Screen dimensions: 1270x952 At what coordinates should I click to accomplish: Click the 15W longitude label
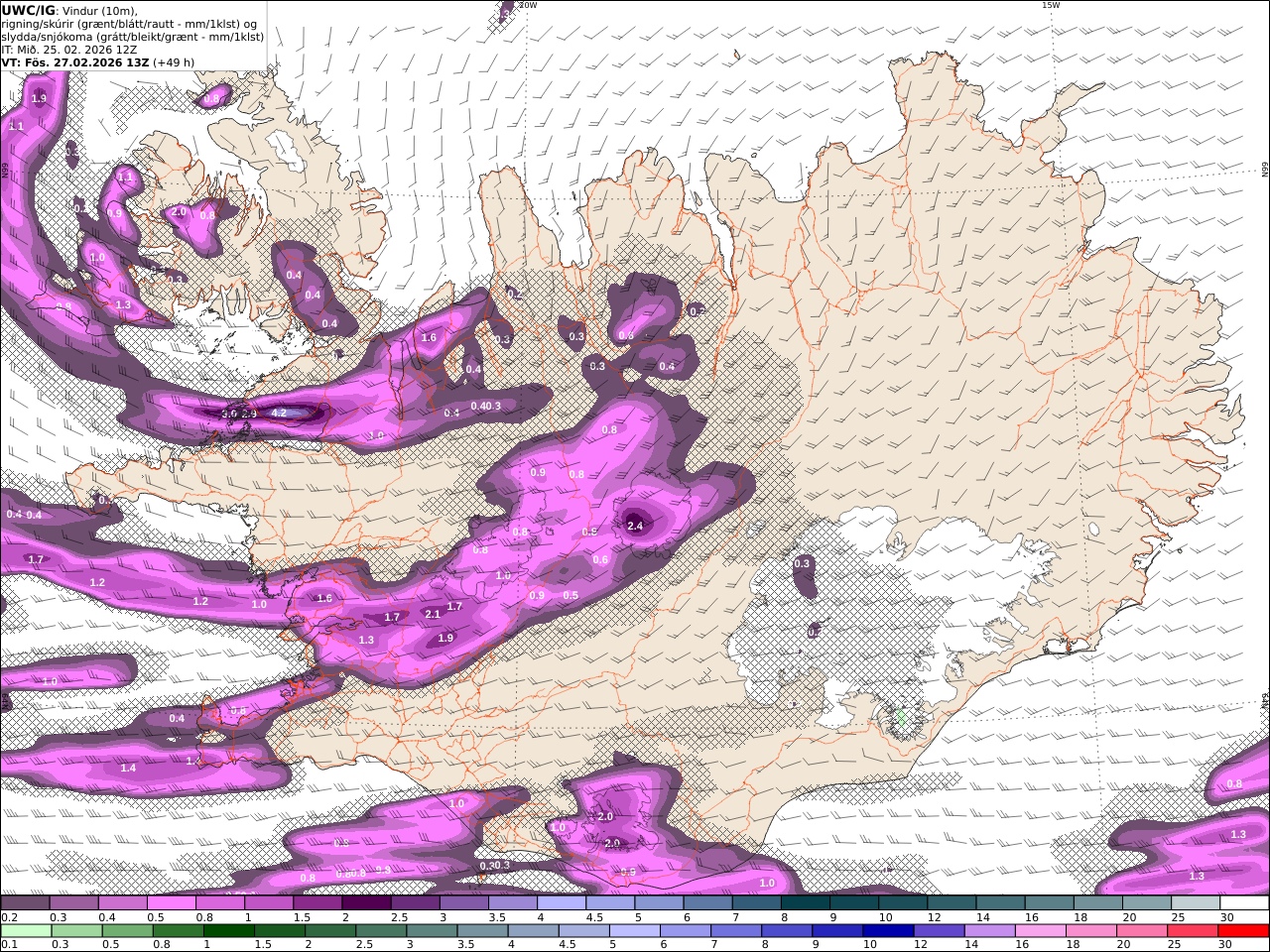1051,6
